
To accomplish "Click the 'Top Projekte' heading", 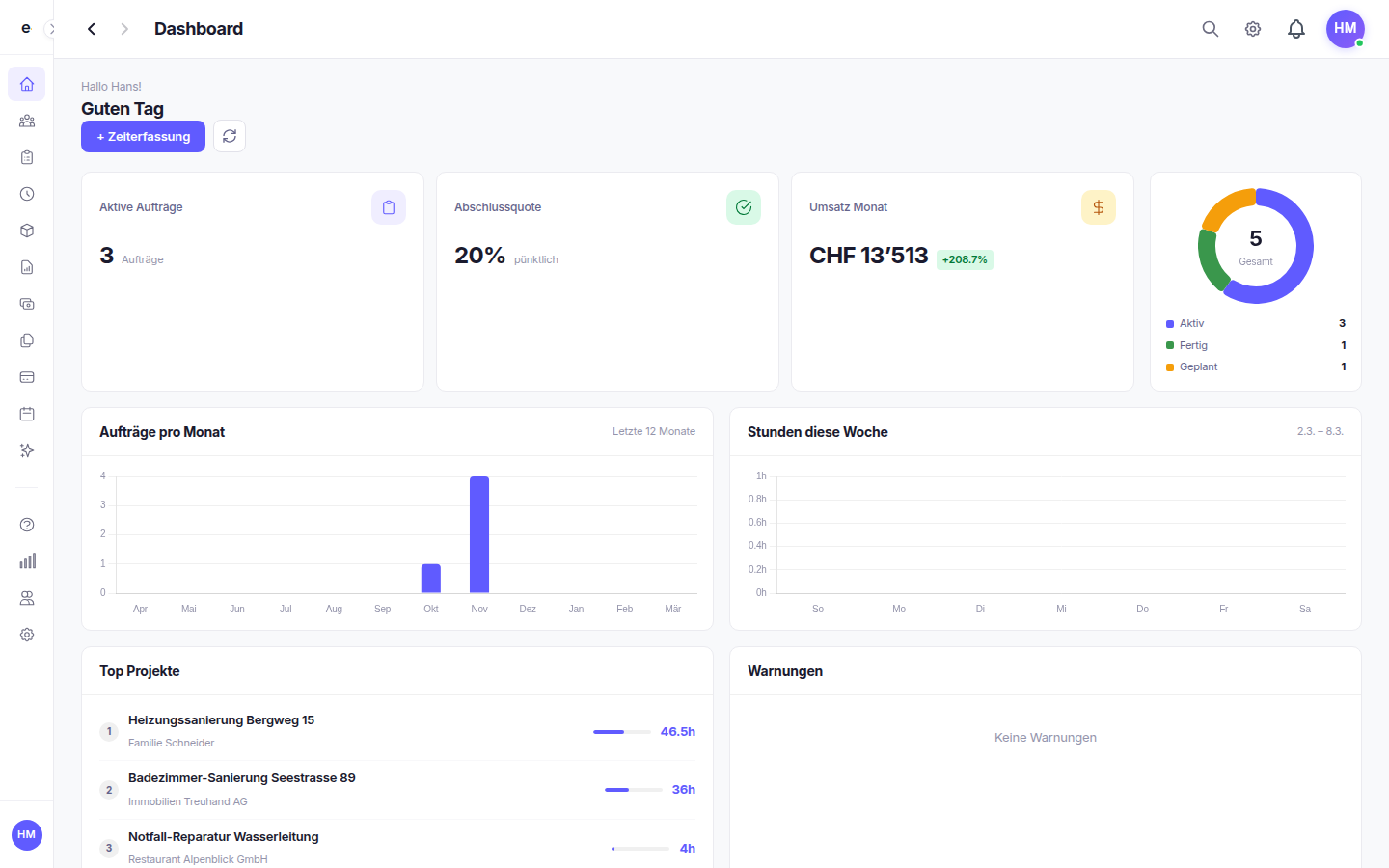I will pos(140,671).
